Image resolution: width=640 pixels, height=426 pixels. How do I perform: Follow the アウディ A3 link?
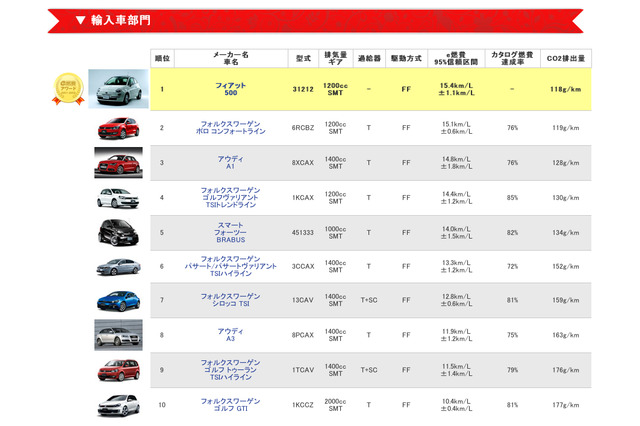231,335
